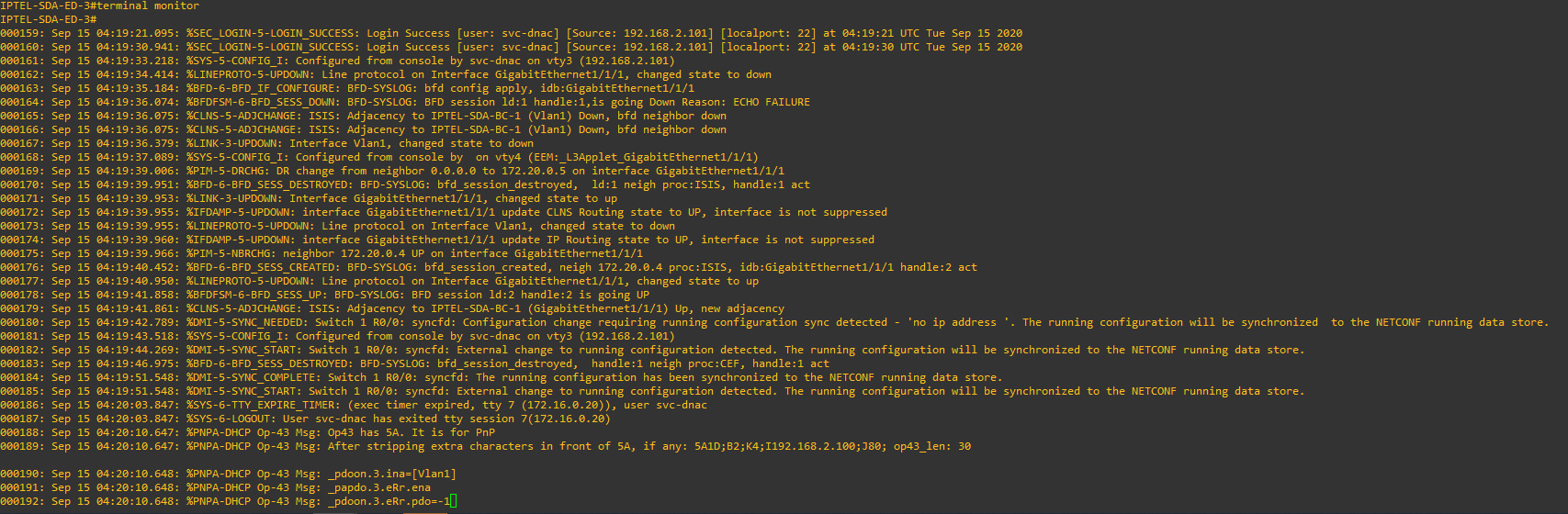Click the _pdoon.3.ina=[Vlan1] message line

229,474
